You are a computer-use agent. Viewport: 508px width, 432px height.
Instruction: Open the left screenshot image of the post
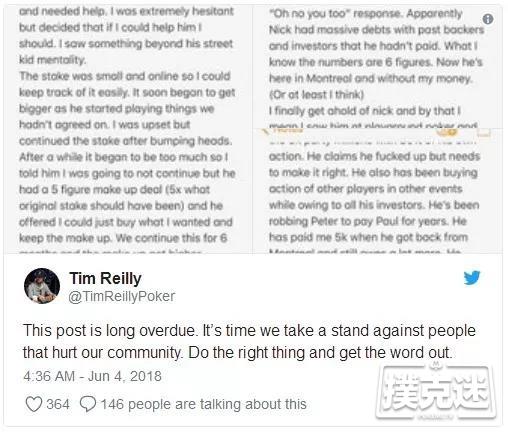(128, 129)
